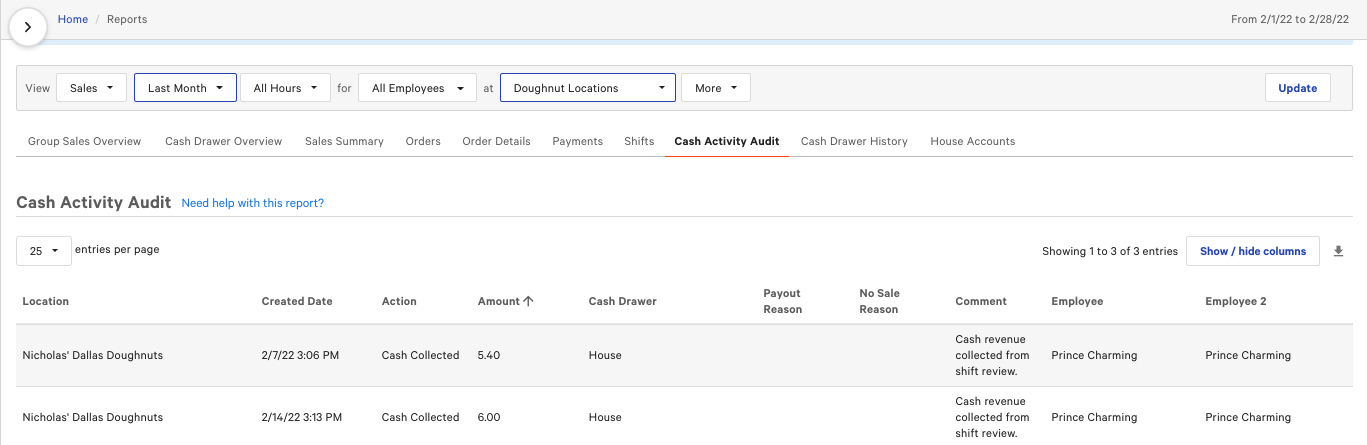Open the House Accounts tab
1367x445 pixels.
click(972, 141)
